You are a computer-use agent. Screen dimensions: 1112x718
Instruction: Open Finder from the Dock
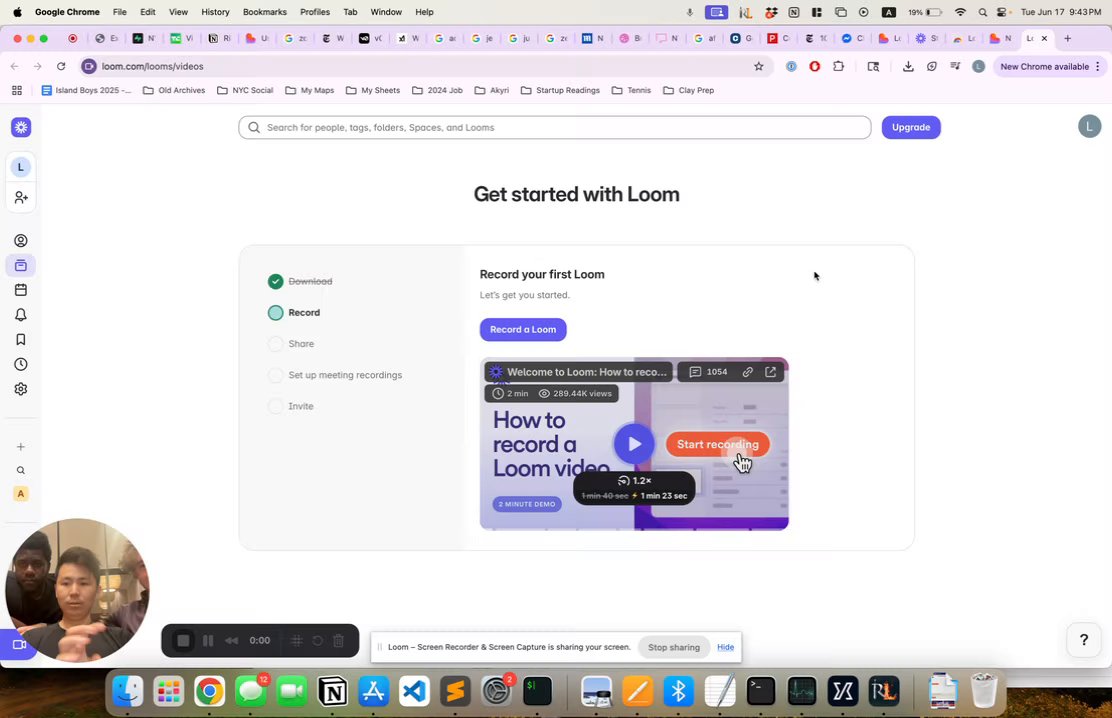click(x=128, y=690)
